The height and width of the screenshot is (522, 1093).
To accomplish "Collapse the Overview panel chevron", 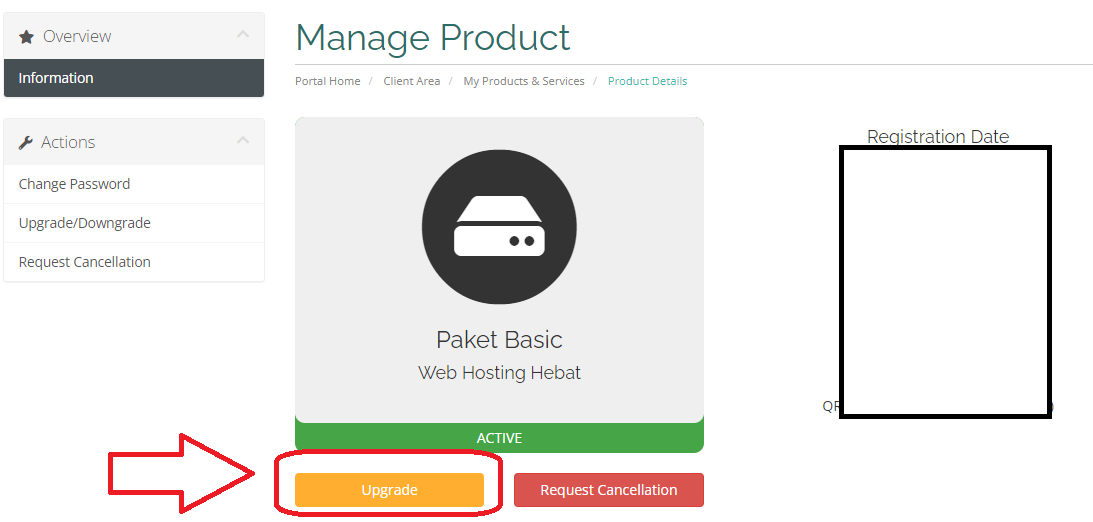I will coord(243,34).
